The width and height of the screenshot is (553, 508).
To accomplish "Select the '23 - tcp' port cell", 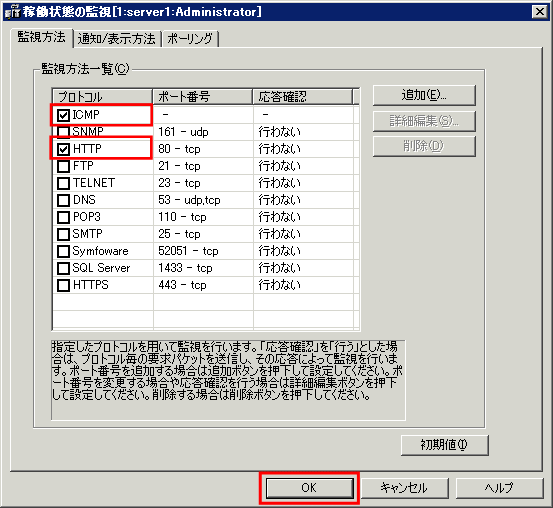I will 203,183.
